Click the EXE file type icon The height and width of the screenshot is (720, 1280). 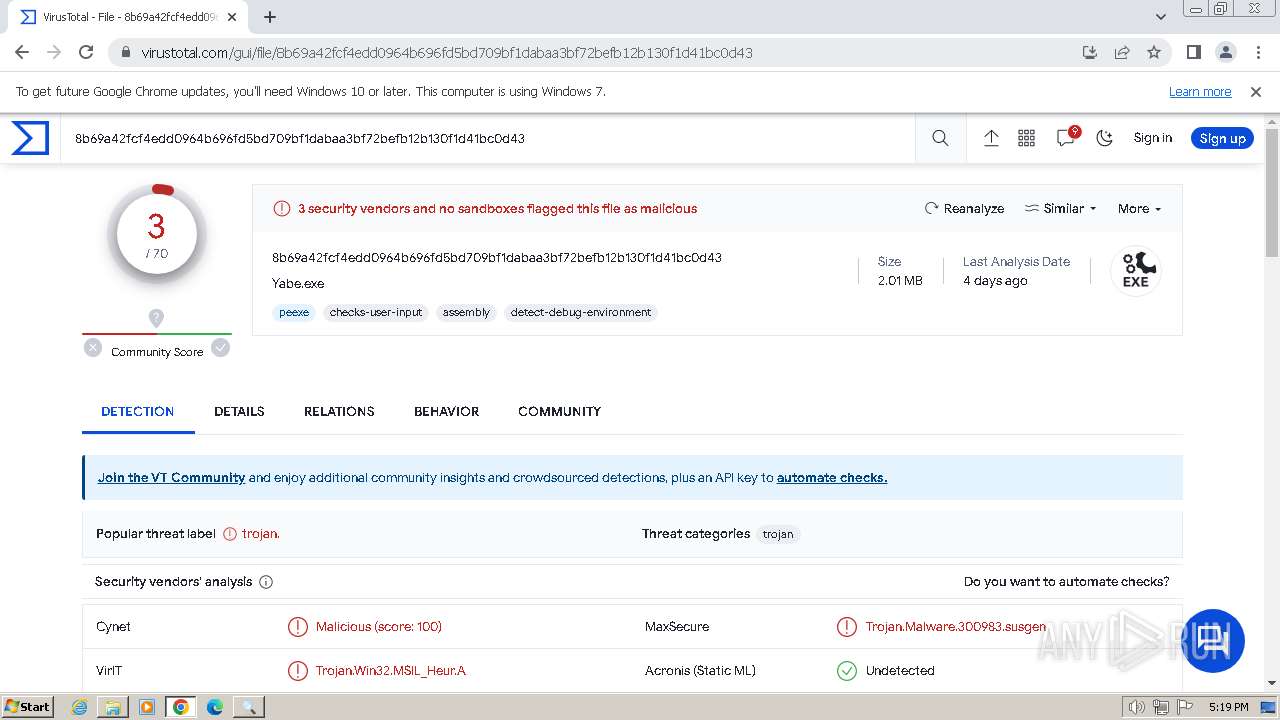tap(1135, 271)
